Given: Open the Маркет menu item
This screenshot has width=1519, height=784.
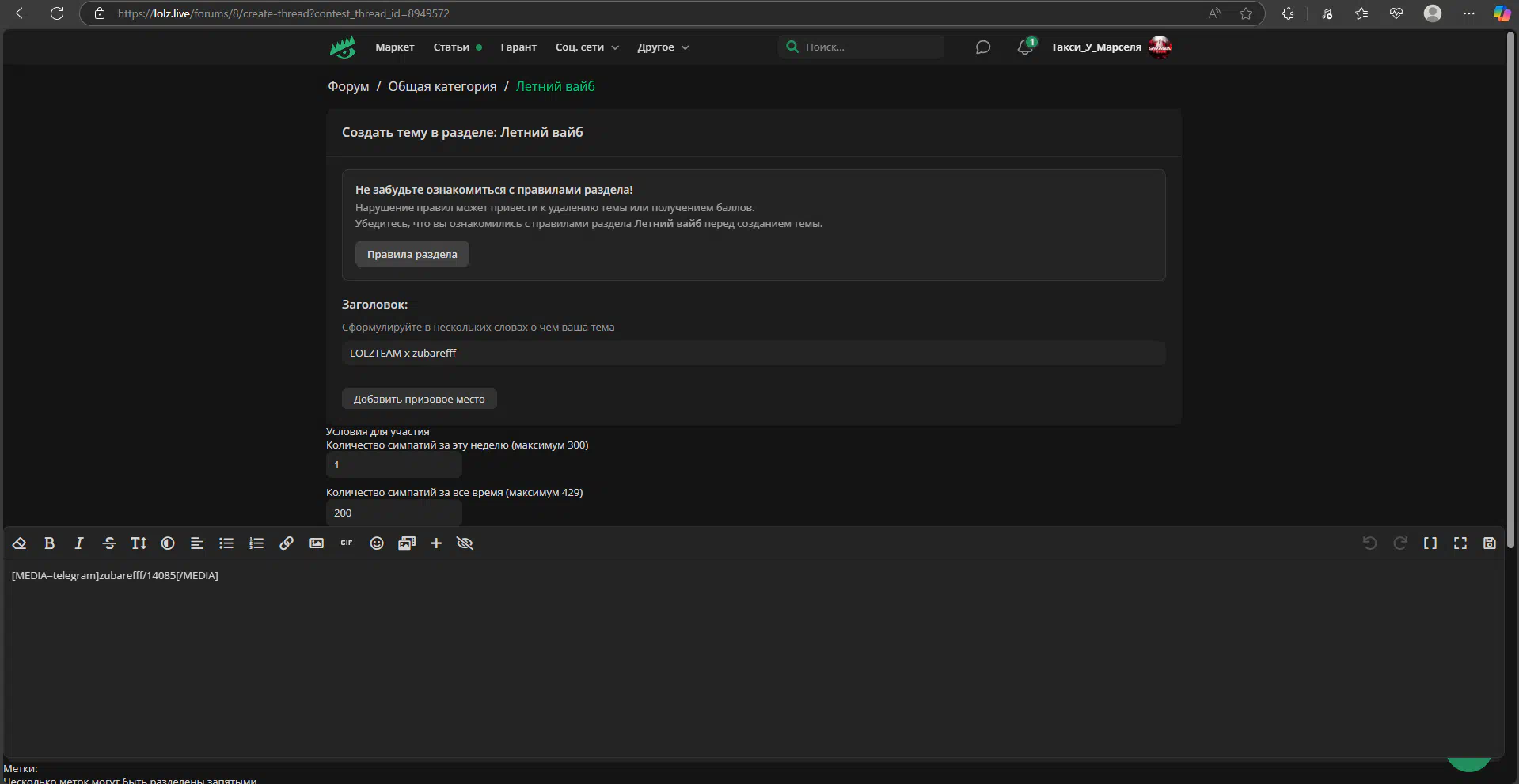Looking at the screenshot, I should 395,47.
